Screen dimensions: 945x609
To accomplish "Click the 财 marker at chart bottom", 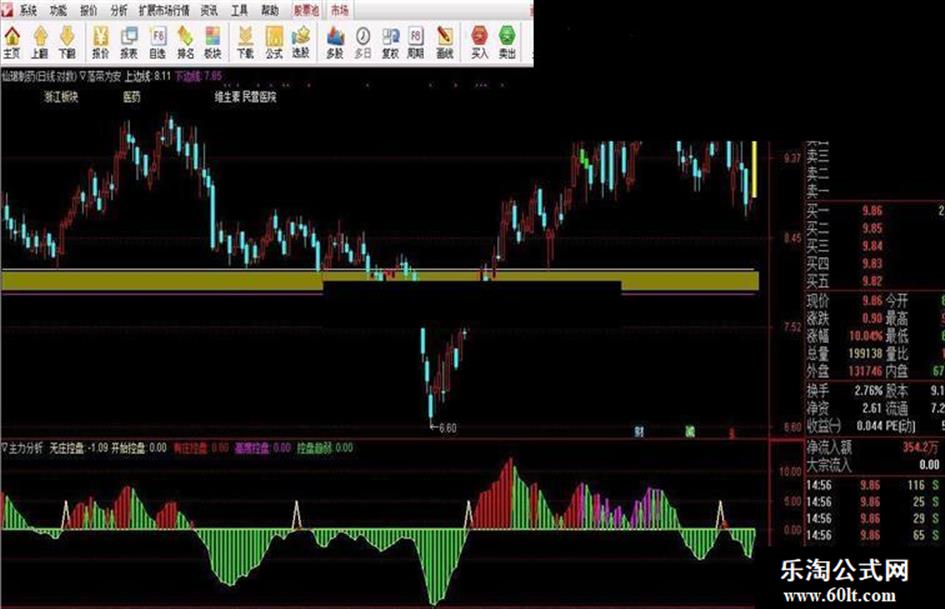I will click(639, 432).
